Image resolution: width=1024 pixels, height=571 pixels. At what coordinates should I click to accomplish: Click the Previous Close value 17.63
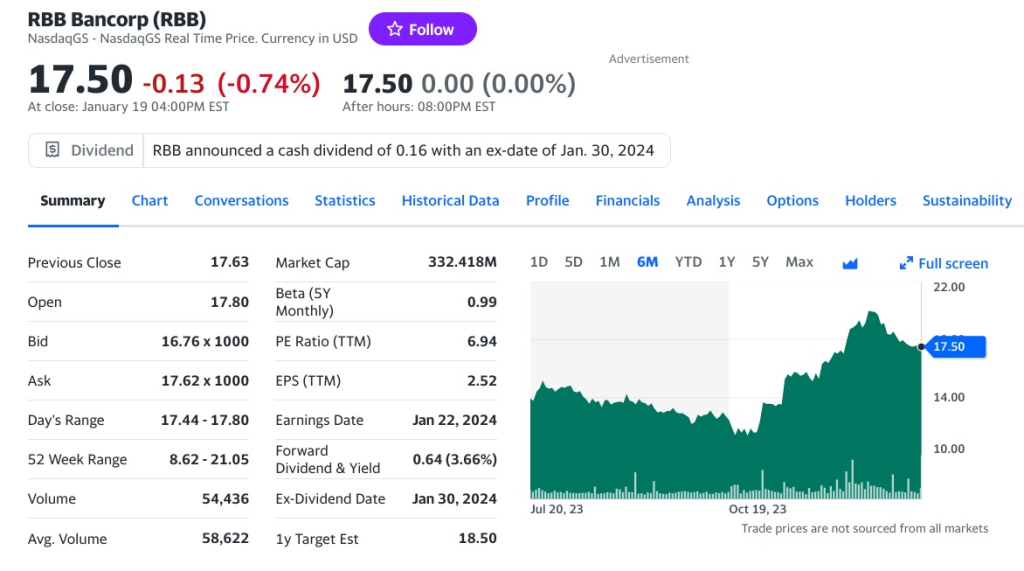point(229,262)
